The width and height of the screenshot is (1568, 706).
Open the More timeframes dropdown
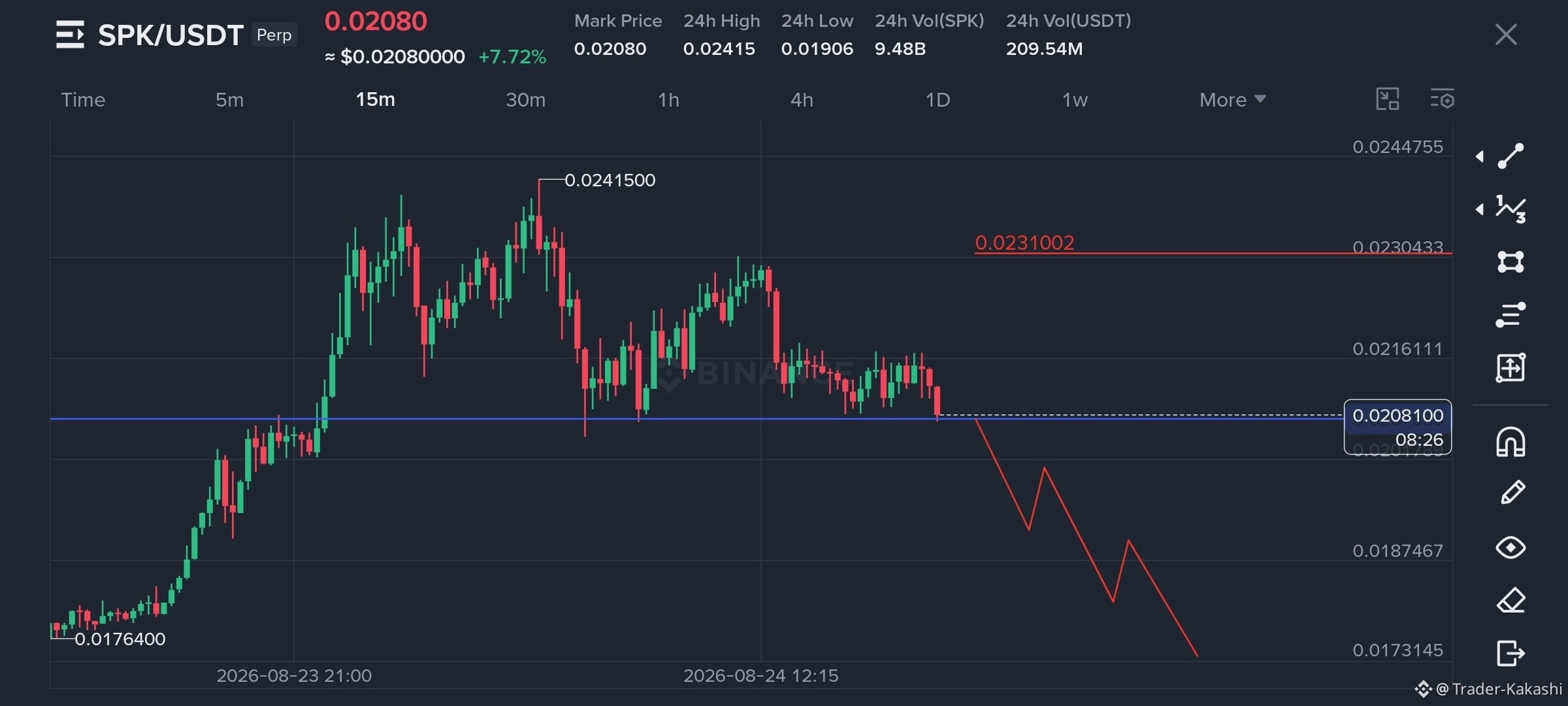(x=1232, y=99)
